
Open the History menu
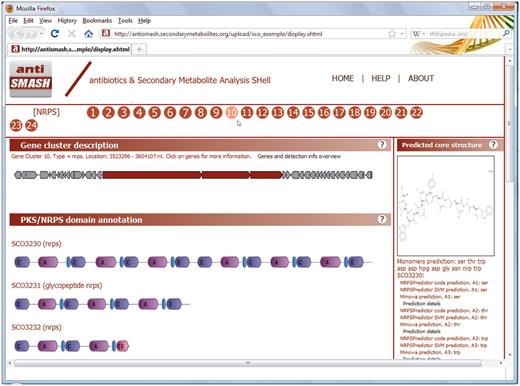point(67,21)
